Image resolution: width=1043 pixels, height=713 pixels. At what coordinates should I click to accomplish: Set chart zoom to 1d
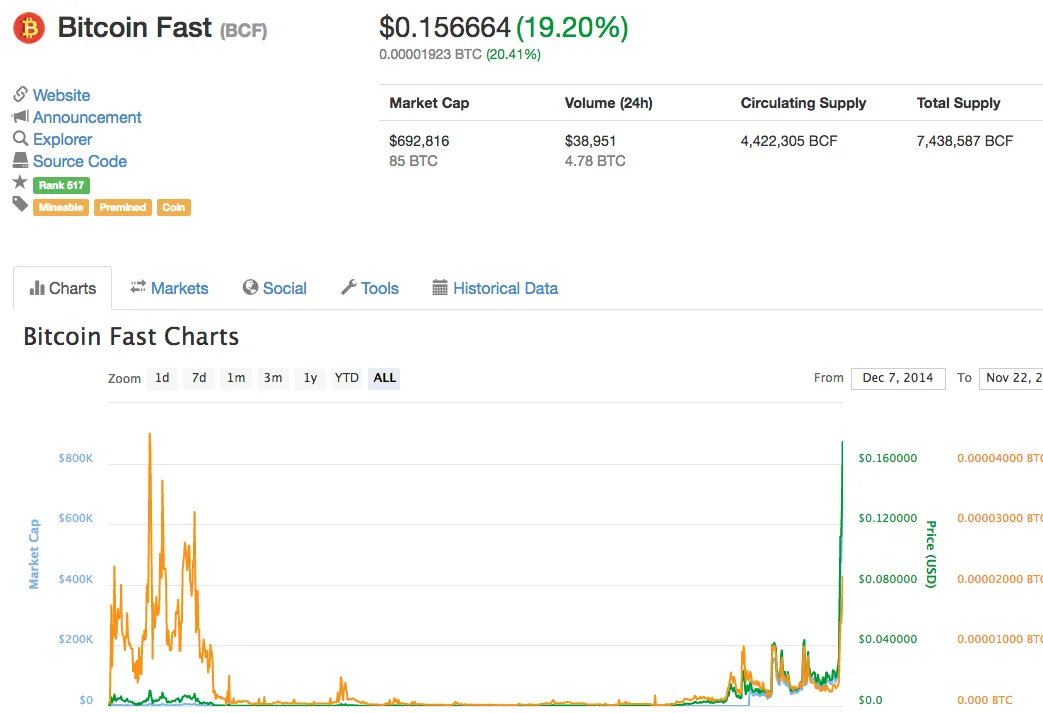pyautogui.click(x=162, y=378)
